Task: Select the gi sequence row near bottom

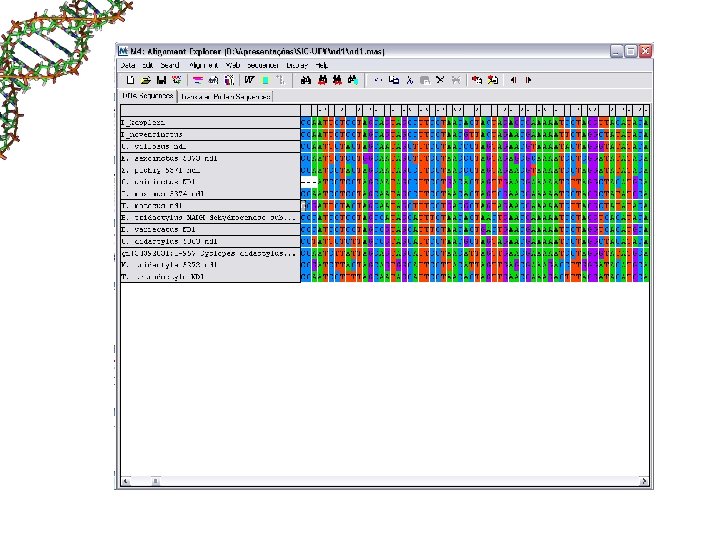Action: (210, 253)
